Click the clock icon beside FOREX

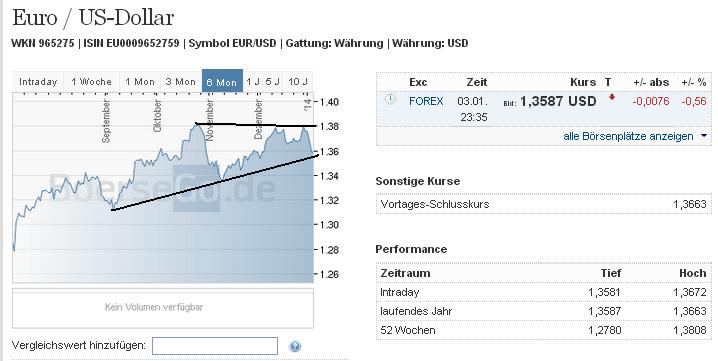tap(390, 99)
